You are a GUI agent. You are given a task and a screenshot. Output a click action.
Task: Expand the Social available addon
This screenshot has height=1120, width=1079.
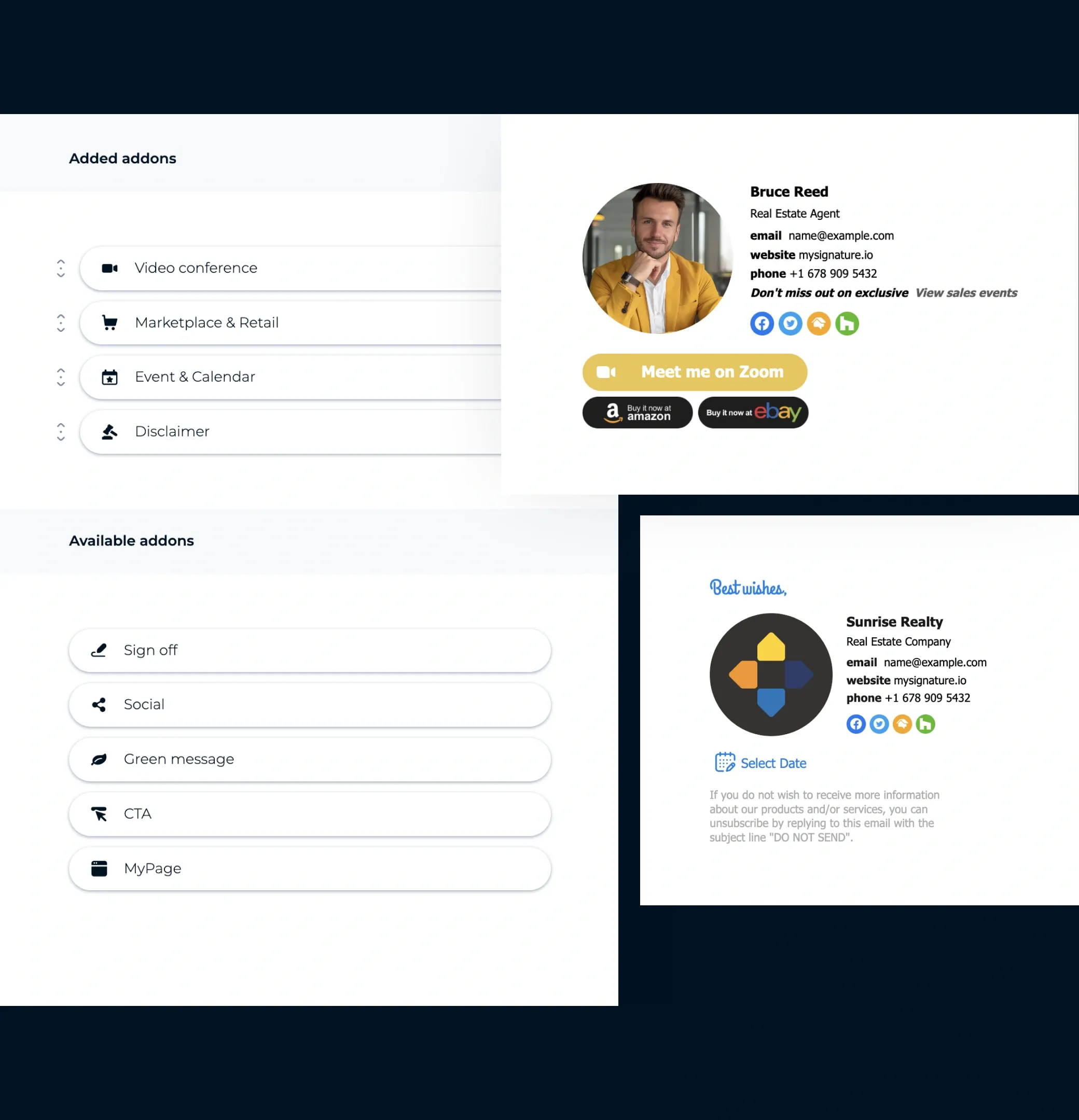point(310,704)
